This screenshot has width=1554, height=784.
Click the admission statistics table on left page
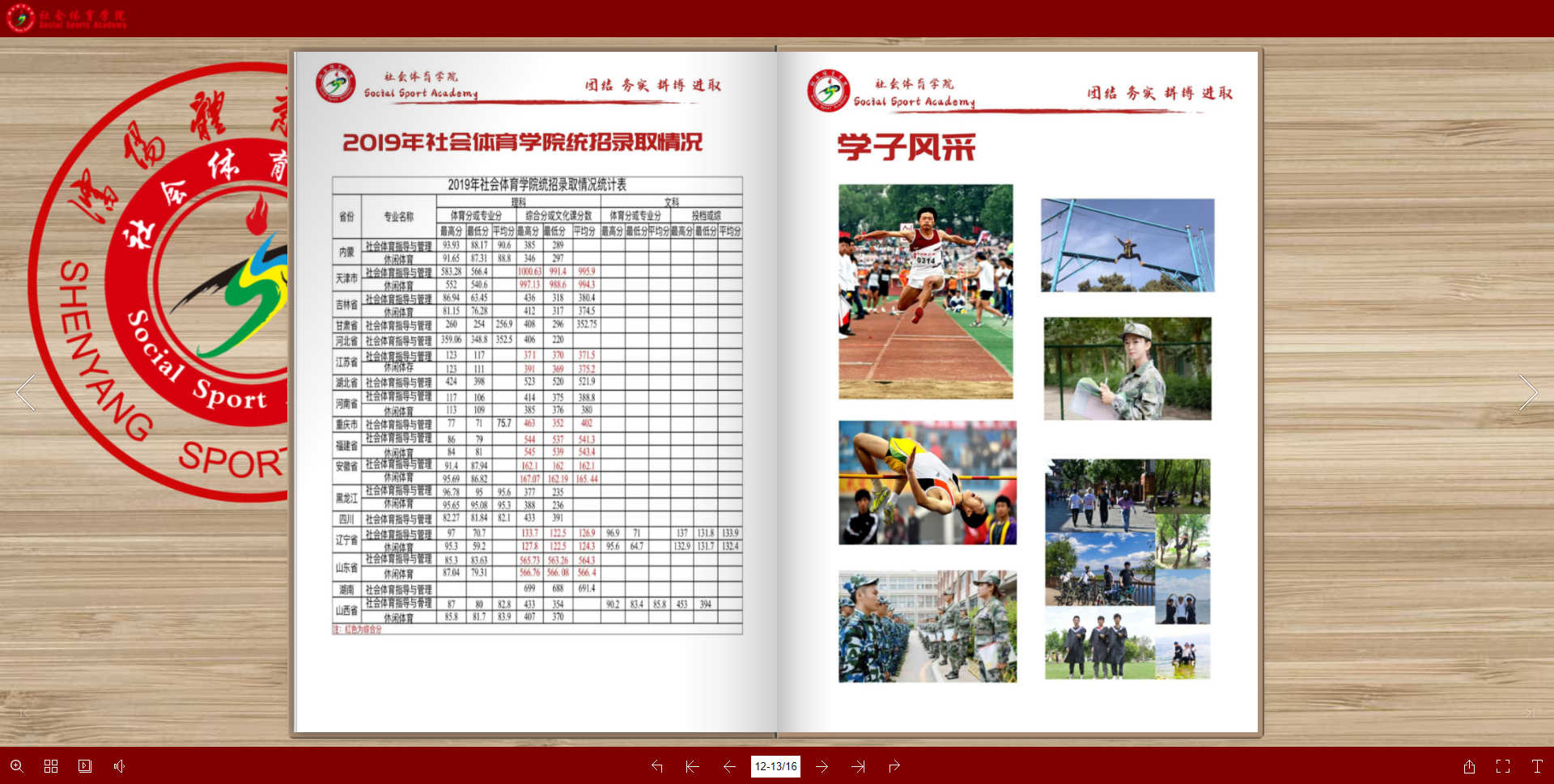pos(537,405)
